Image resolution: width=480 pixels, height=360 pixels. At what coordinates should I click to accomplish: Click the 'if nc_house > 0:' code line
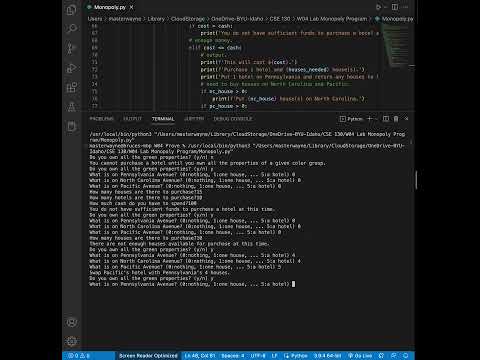point(224,91)
